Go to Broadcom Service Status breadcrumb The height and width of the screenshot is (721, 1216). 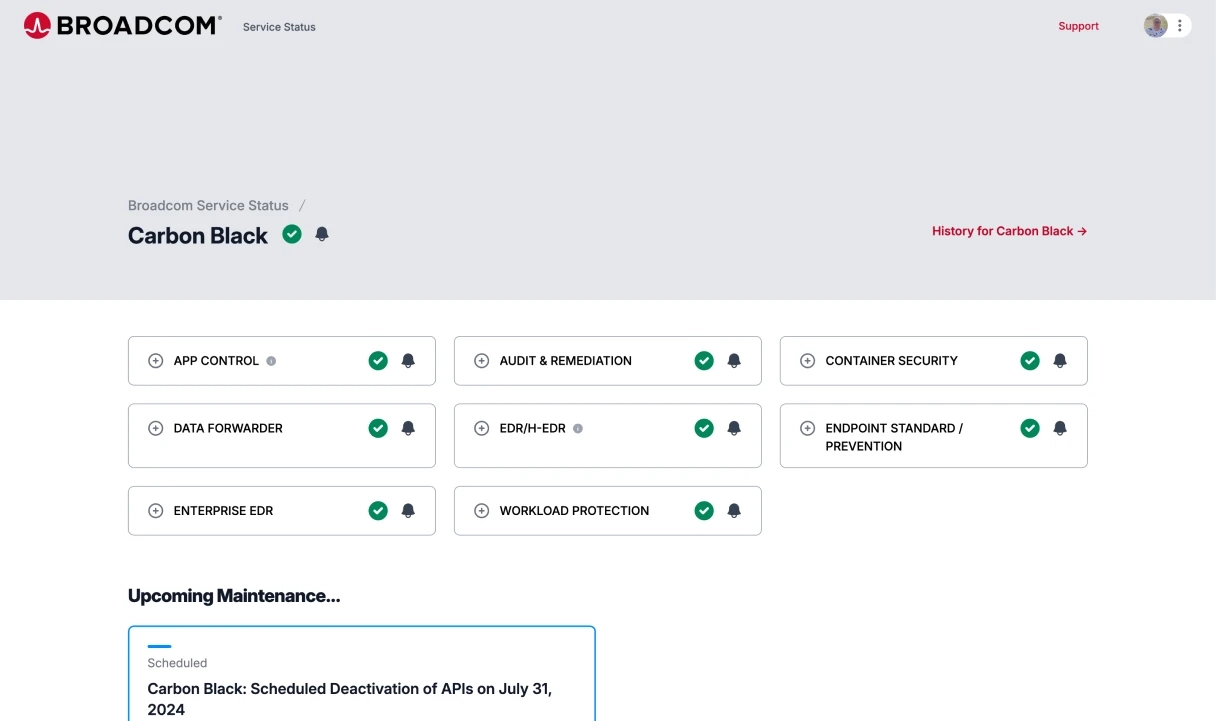coord(208,206)
